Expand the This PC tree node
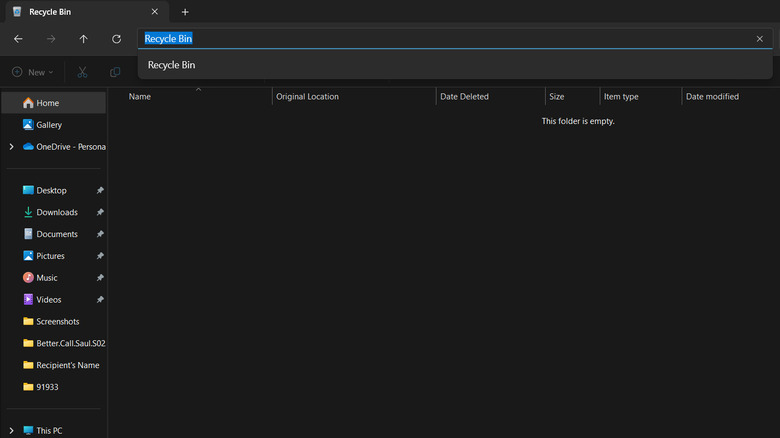Viewport: 780px width, 438px height. tap(11, 431)
